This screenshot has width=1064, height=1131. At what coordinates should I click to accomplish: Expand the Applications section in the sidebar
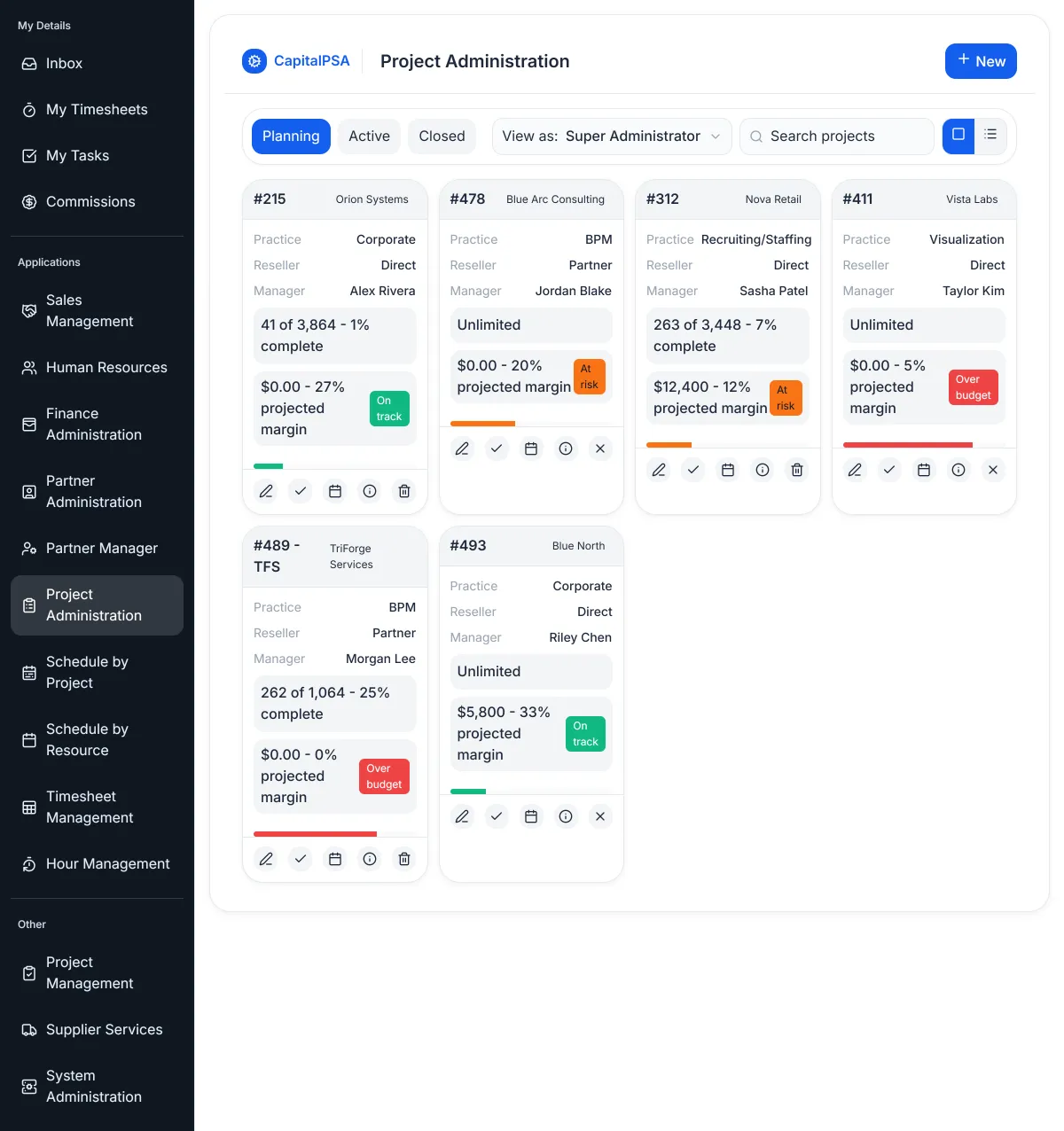[x=49, y=261]
